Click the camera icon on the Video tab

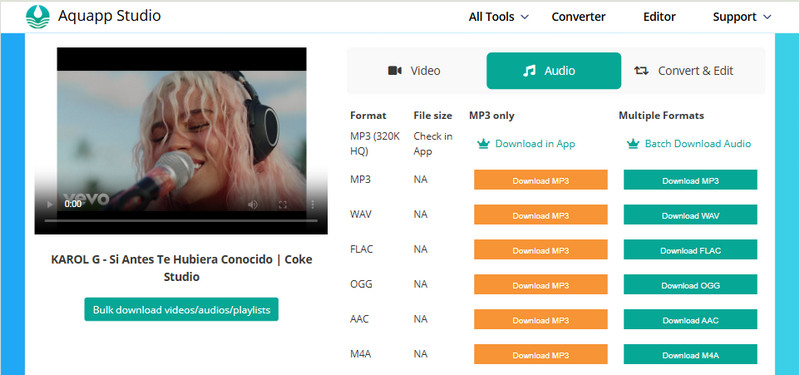pyautogui.click(x=395, y=71)
